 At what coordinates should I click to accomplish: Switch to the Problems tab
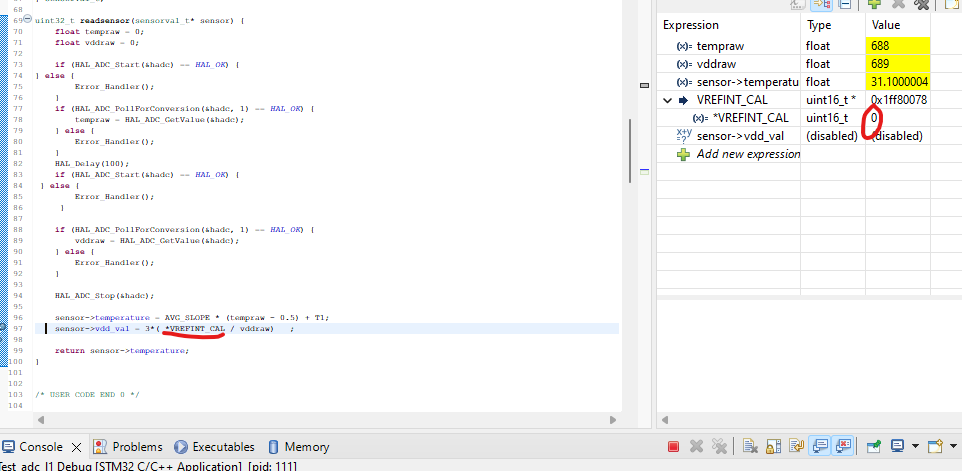tap(129, 446)
